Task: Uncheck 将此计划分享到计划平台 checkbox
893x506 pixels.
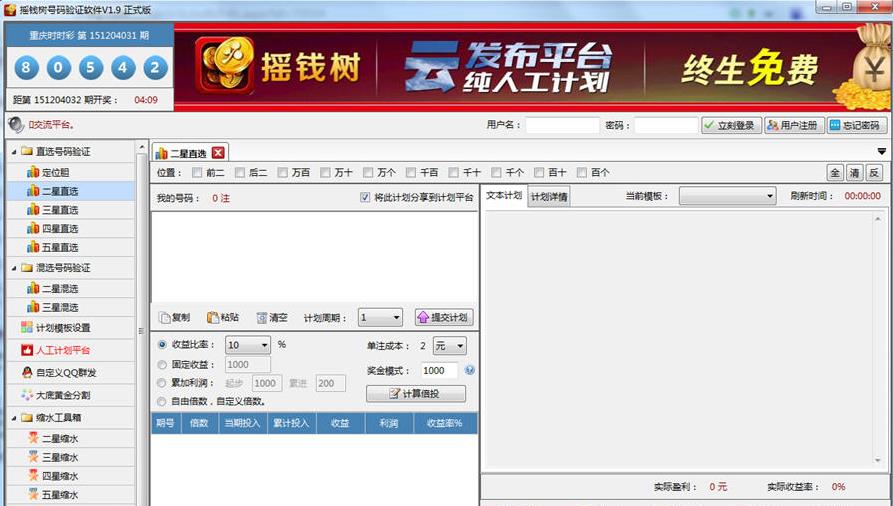Action: (x=365, y=197)
